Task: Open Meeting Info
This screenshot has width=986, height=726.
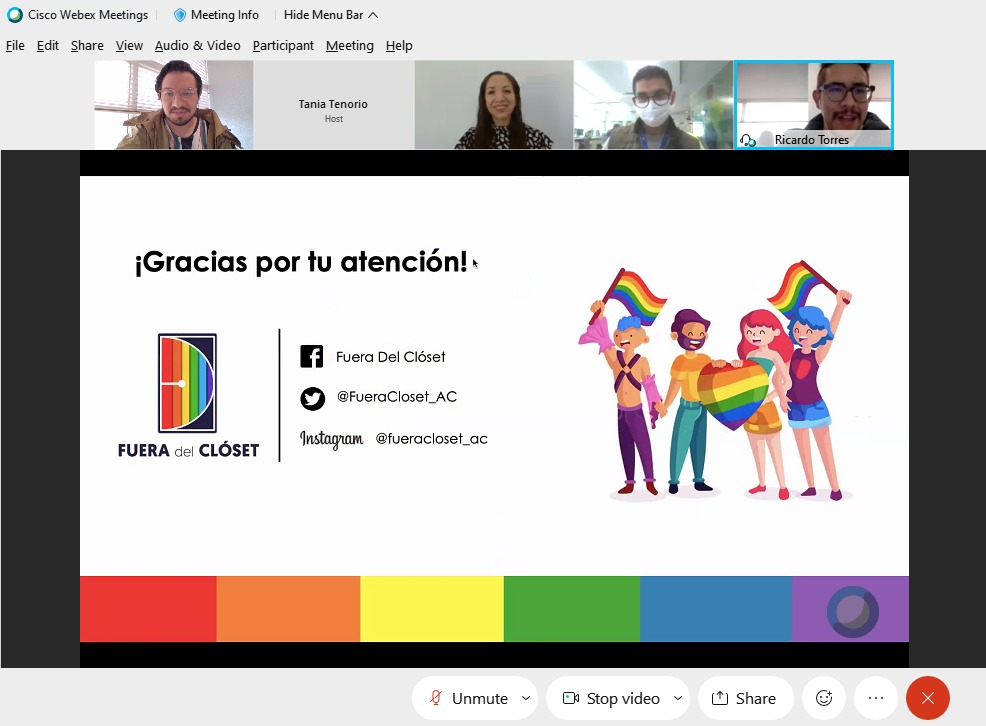Action: click(216, 14)
